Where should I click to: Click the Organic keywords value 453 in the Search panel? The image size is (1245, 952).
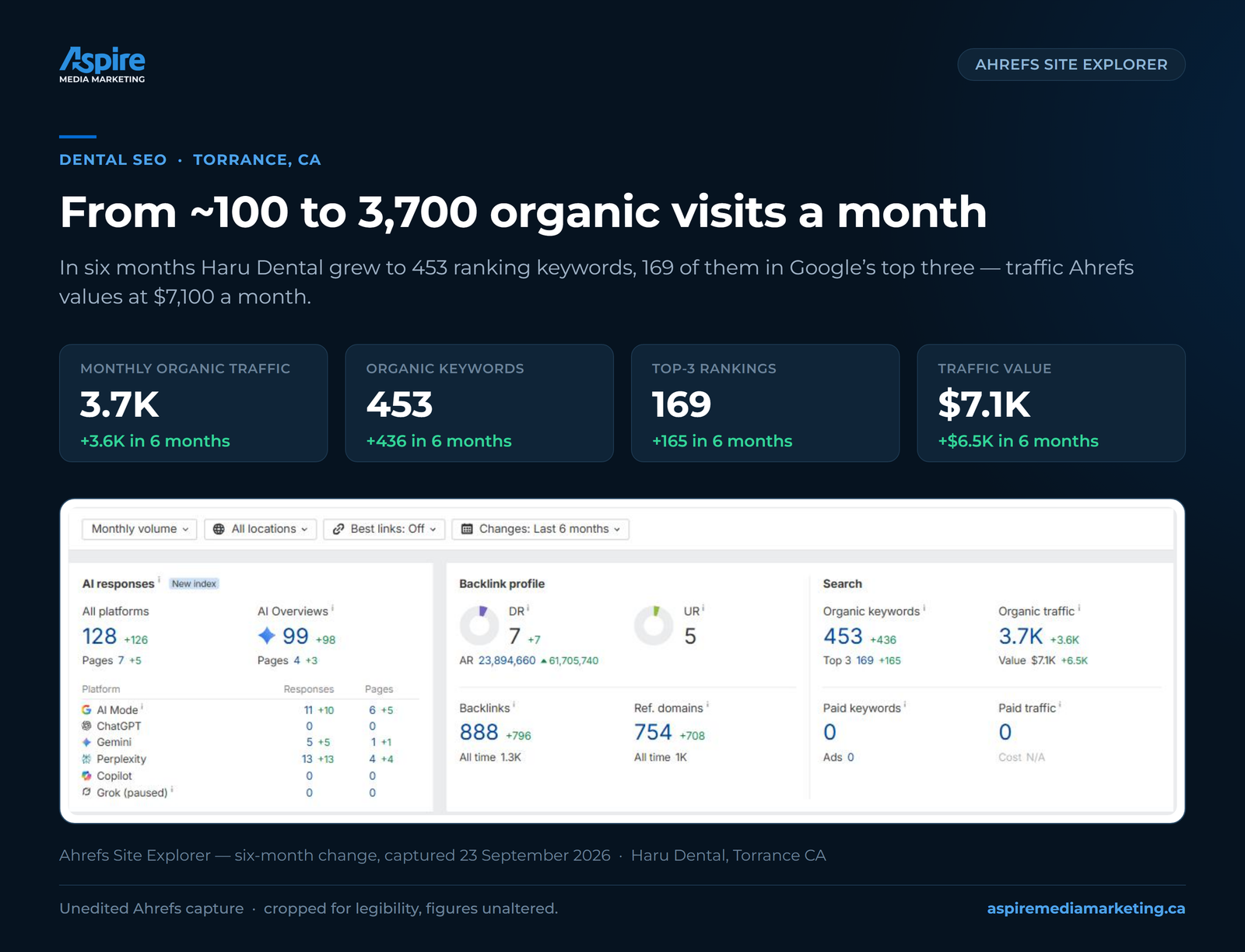click(x=843, y=636)
